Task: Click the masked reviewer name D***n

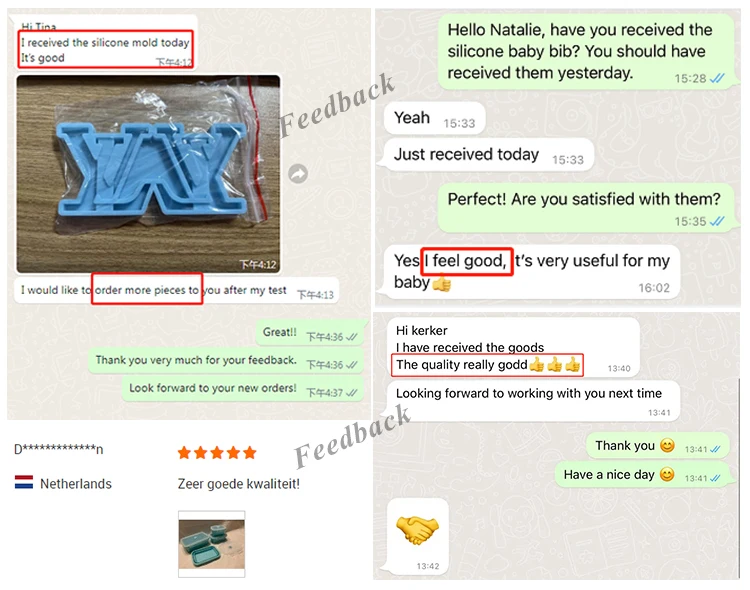Action: point(58,449)
